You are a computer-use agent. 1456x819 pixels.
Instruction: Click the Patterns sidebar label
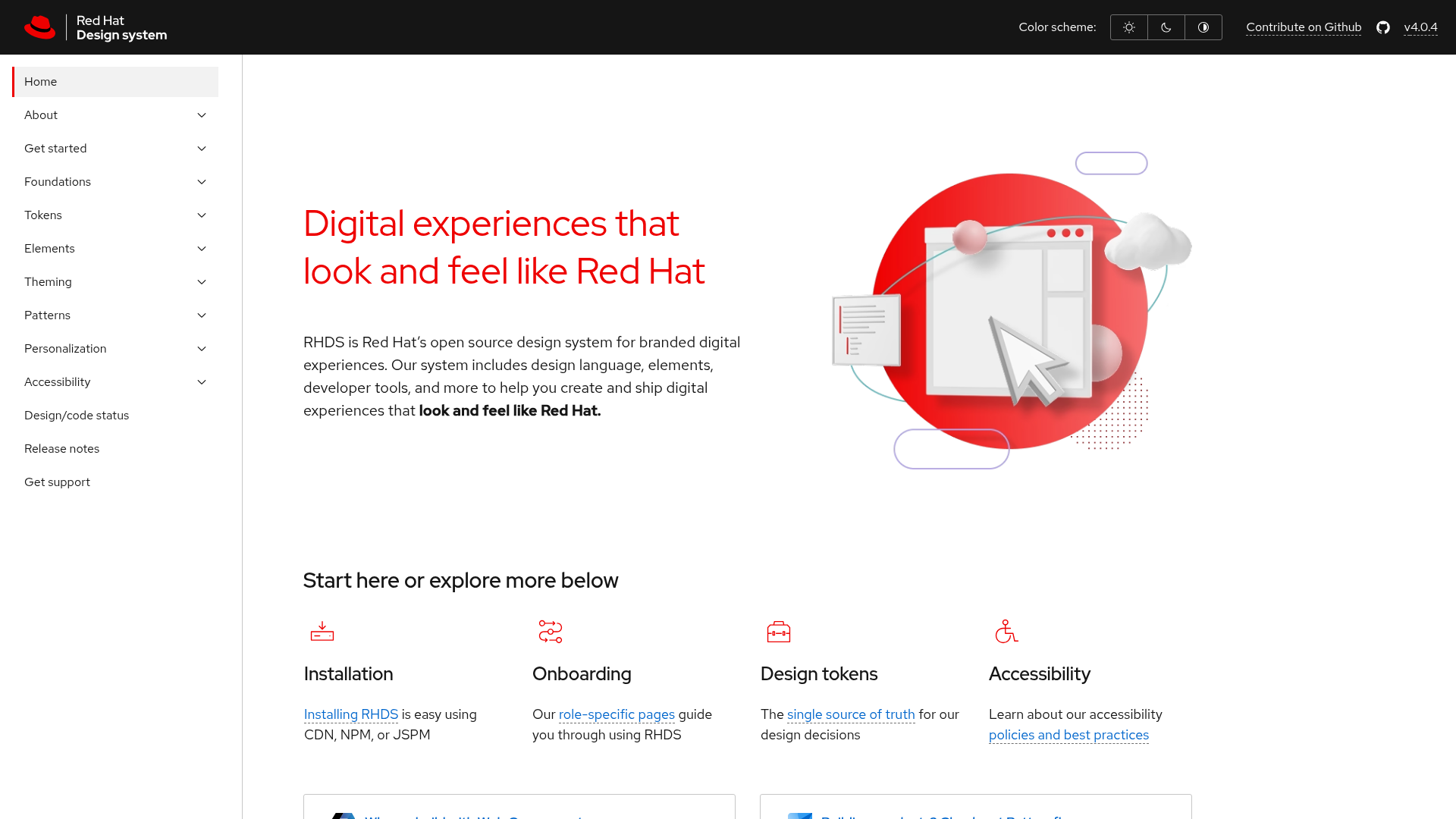(47, 315)
